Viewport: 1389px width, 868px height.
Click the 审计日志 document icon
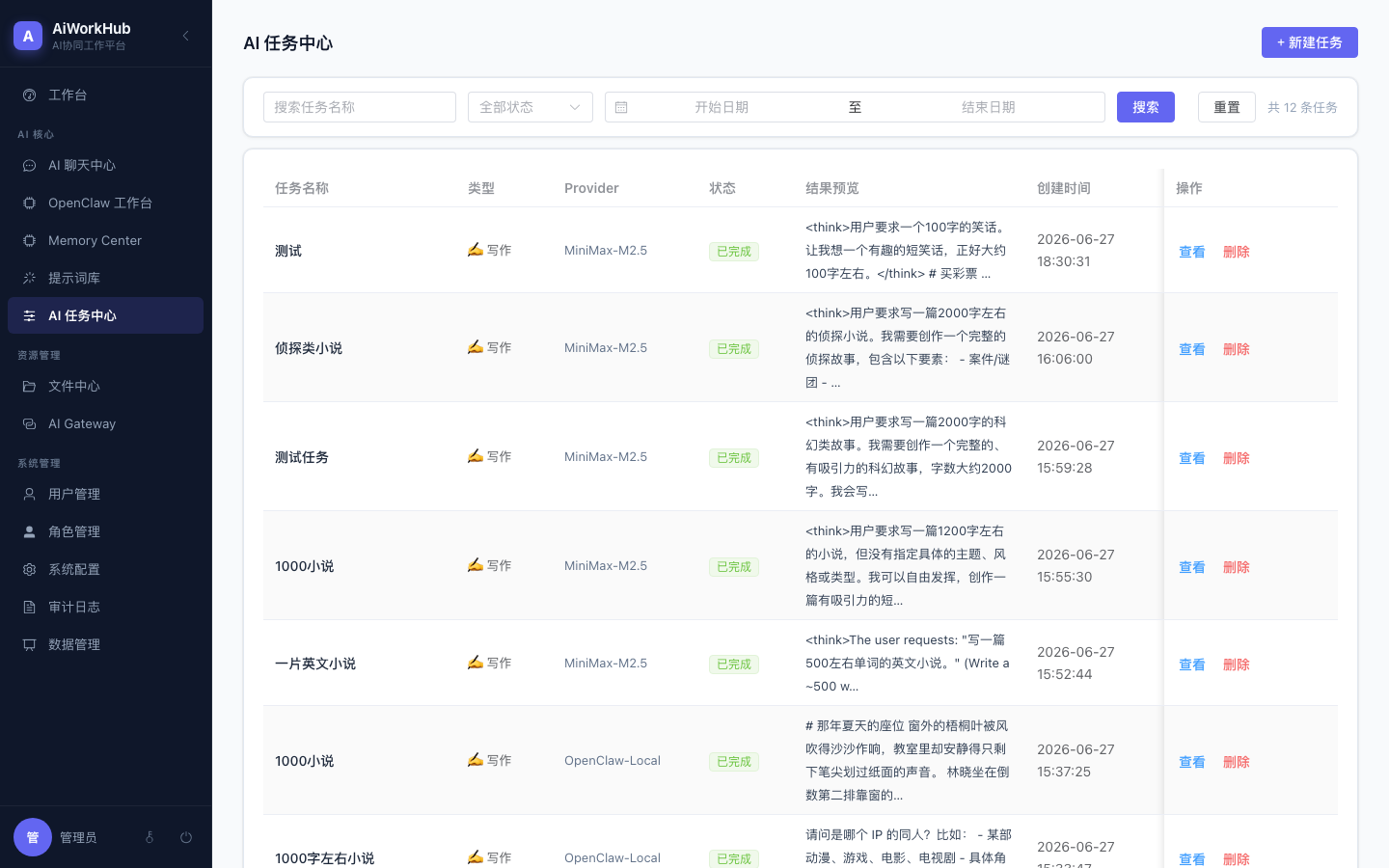point(29,607)
